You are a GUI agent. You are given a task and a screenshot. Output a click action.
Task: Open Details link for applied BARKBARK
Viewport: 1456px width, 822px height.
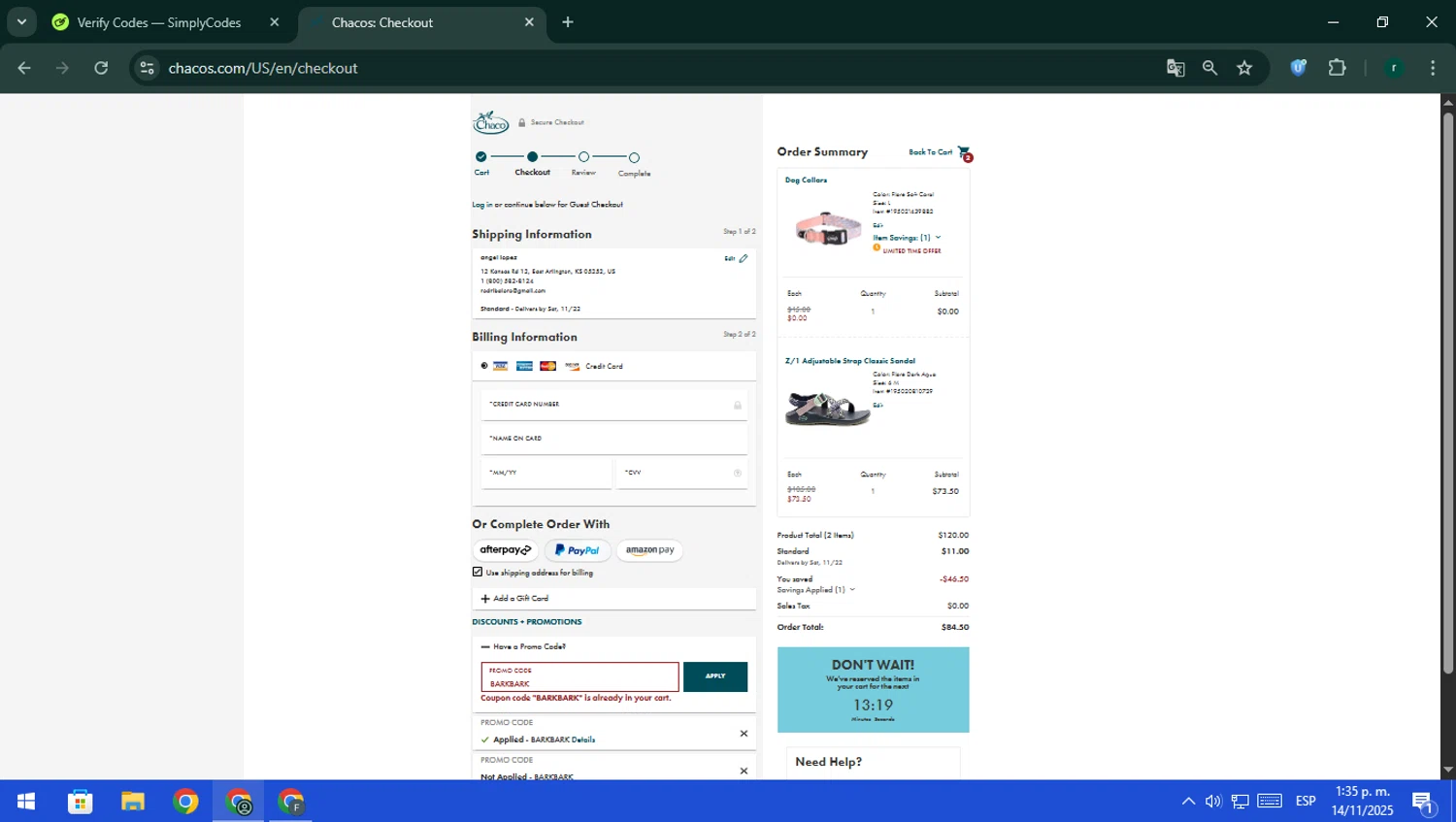(x=583, y=740)
